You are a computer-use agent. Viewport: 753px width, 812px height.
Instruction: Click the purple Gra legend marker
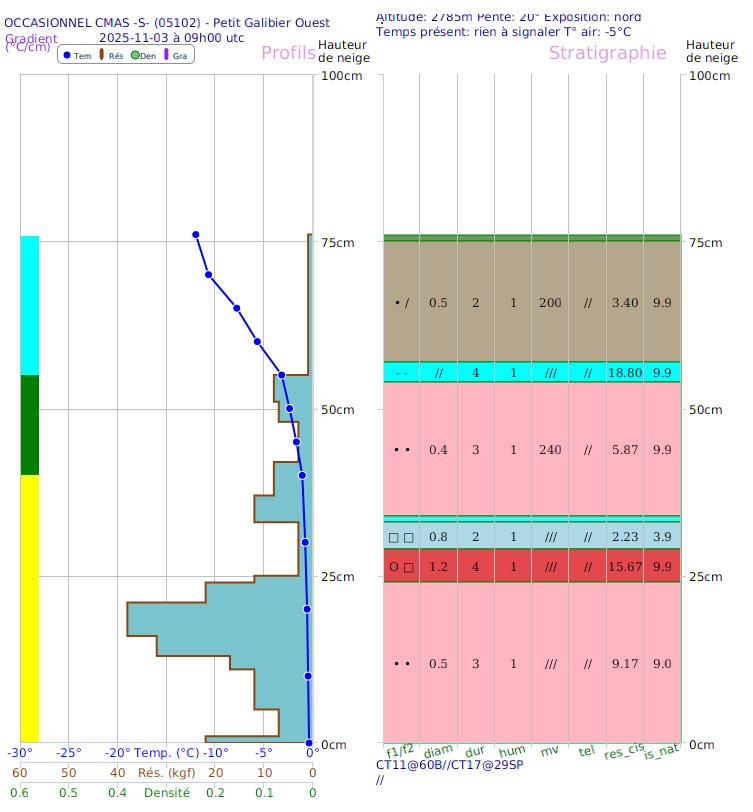pos(167,56)
